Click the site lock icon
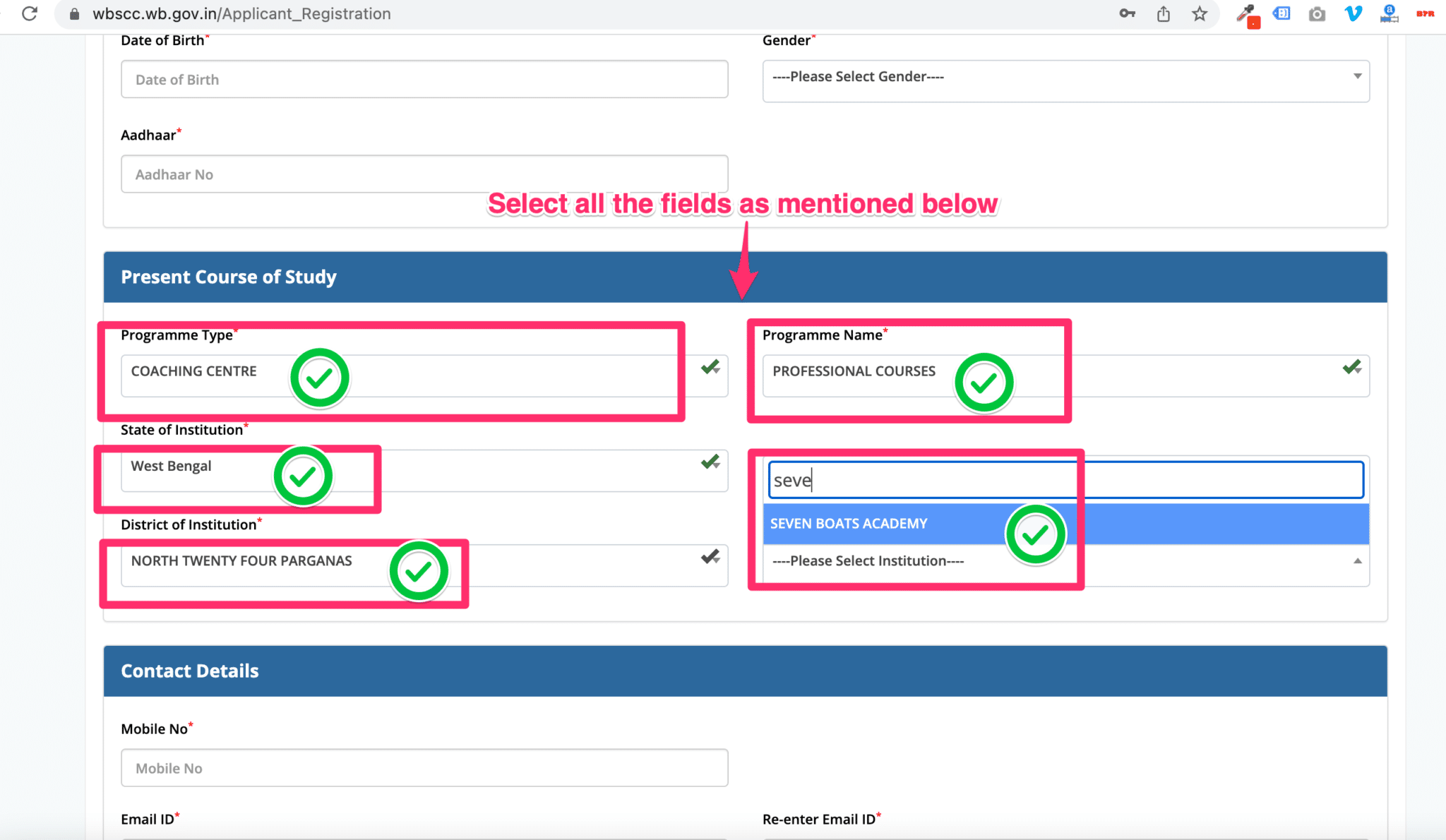The image size is (1446, 840). click(75, 14)
